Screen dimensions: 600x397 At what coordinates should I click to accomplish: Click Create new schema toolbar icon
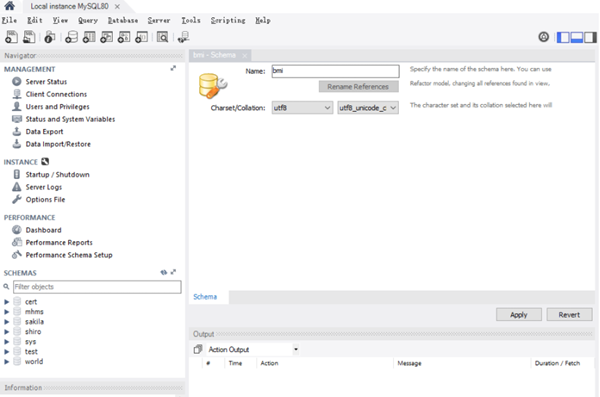pyautogui.click(x=71, y=37)
